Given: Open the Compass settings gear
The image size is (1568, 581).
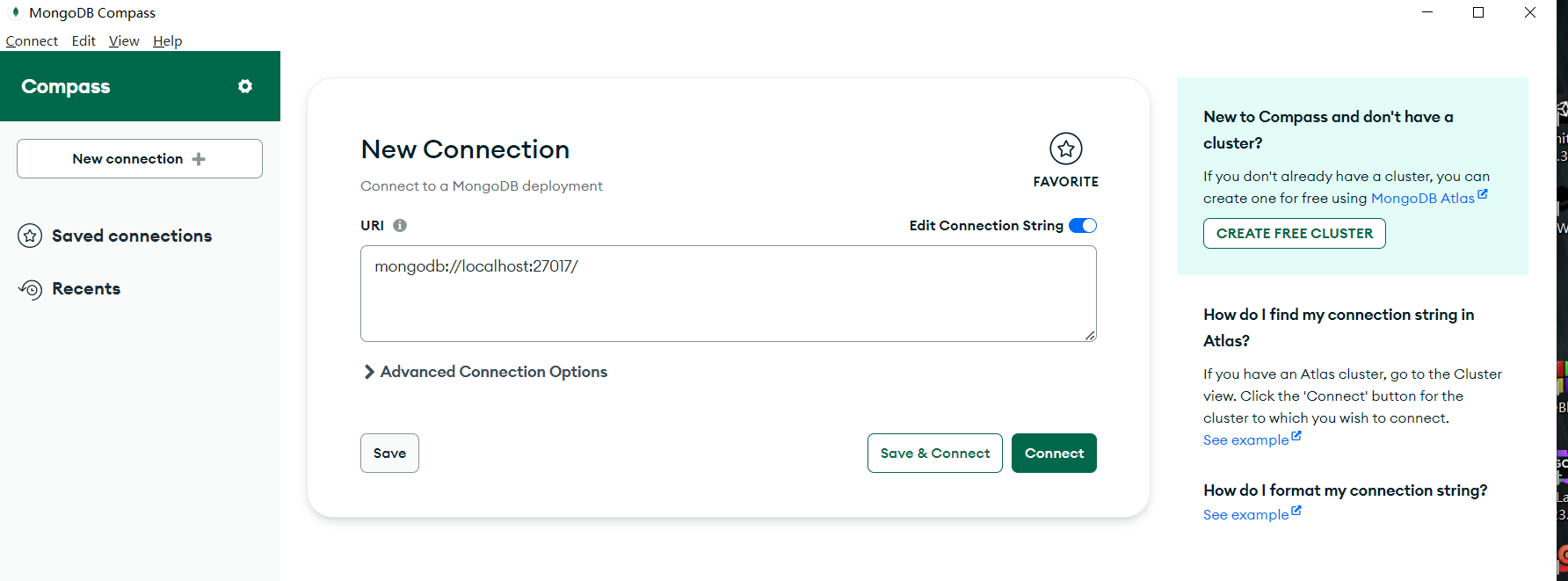Looking at the screenshot, I should (244, 86).
